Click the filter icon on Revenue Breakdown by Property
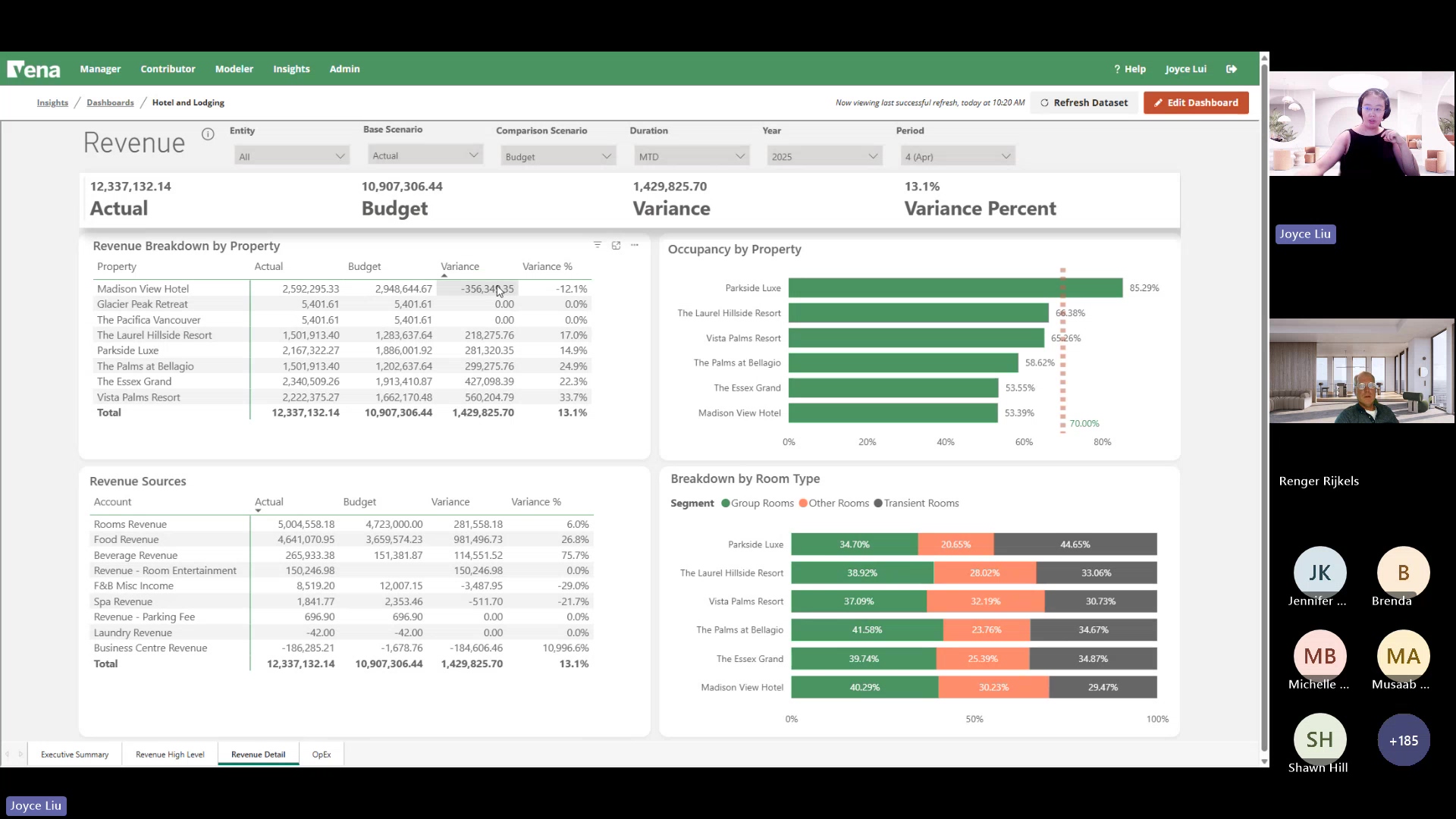The height and width of the screenshot is (819, 1456). pyautogui.click(x=598, y=244)
